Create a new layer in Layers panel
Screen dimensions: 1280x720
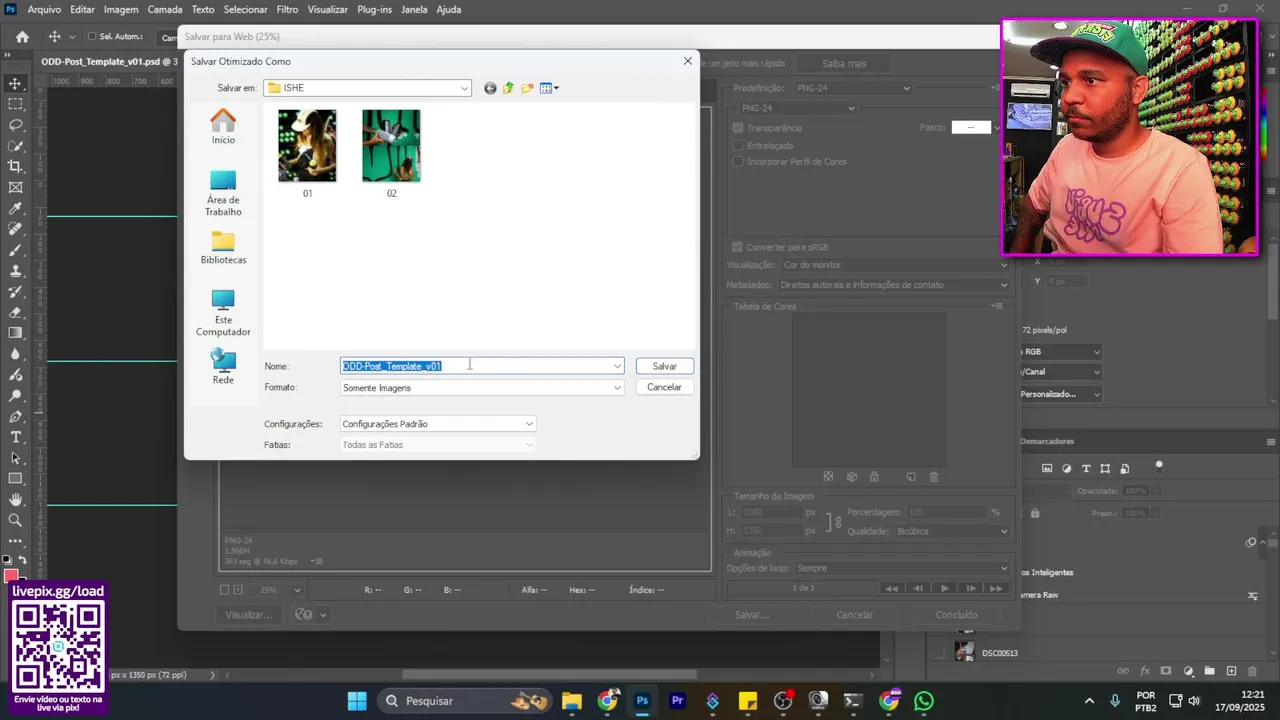pyautogui.click(x=1231, y=671)
